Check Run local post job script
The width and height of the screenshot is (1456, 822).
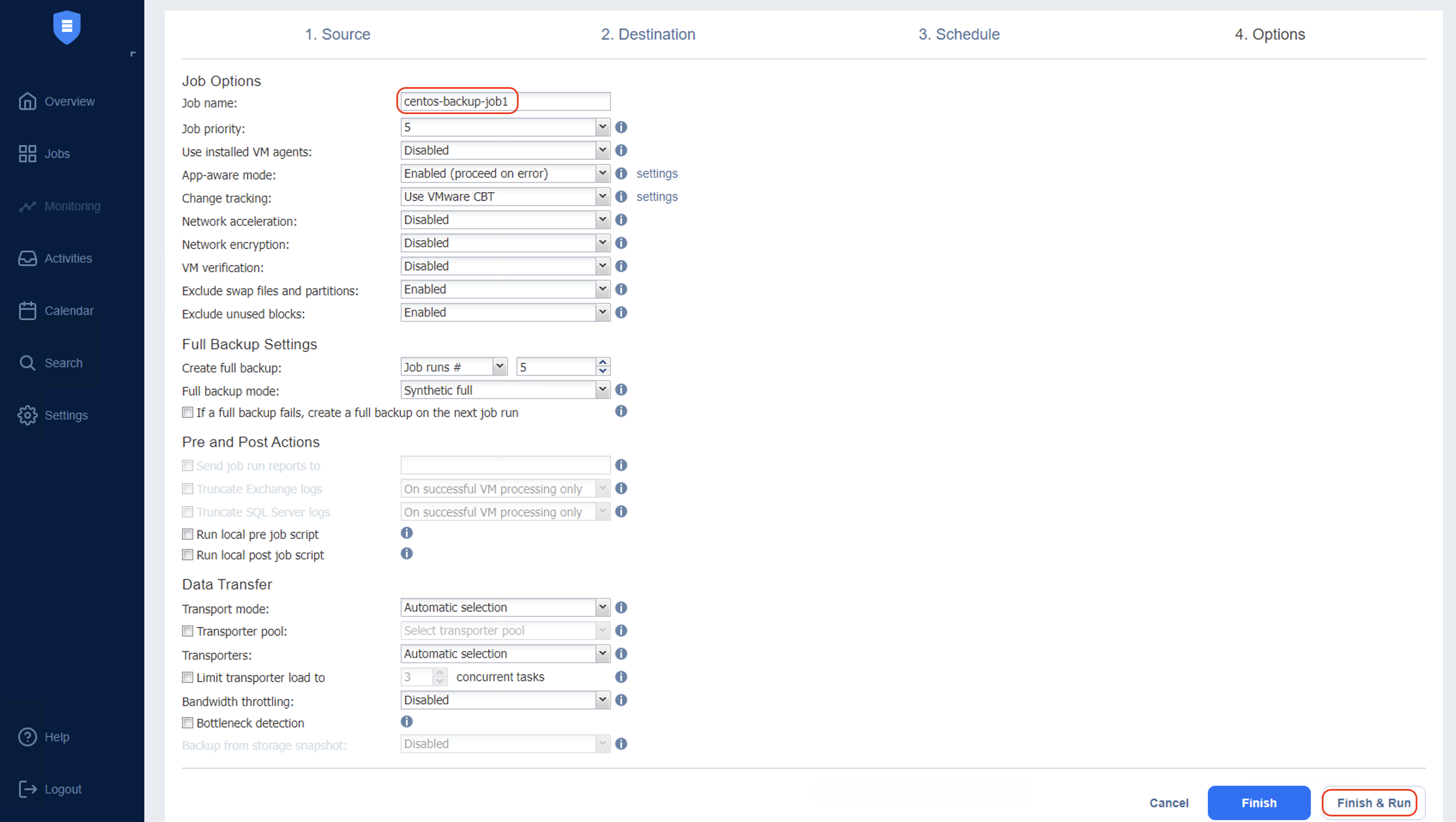click(187, 555)
